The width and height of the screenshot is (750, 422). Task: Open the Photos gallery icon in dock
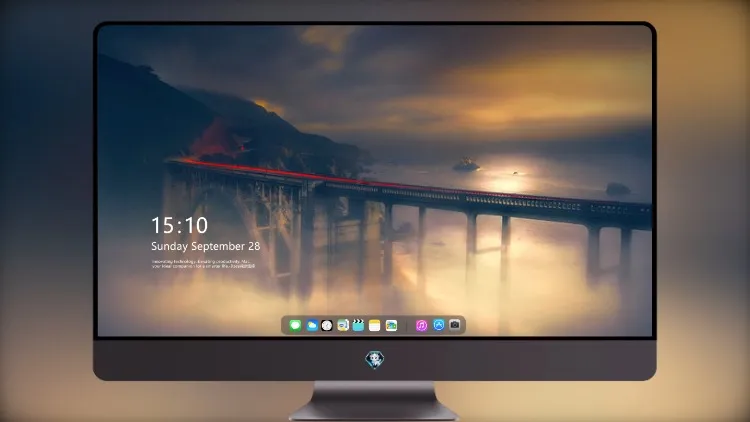click(x=391, y=325)
